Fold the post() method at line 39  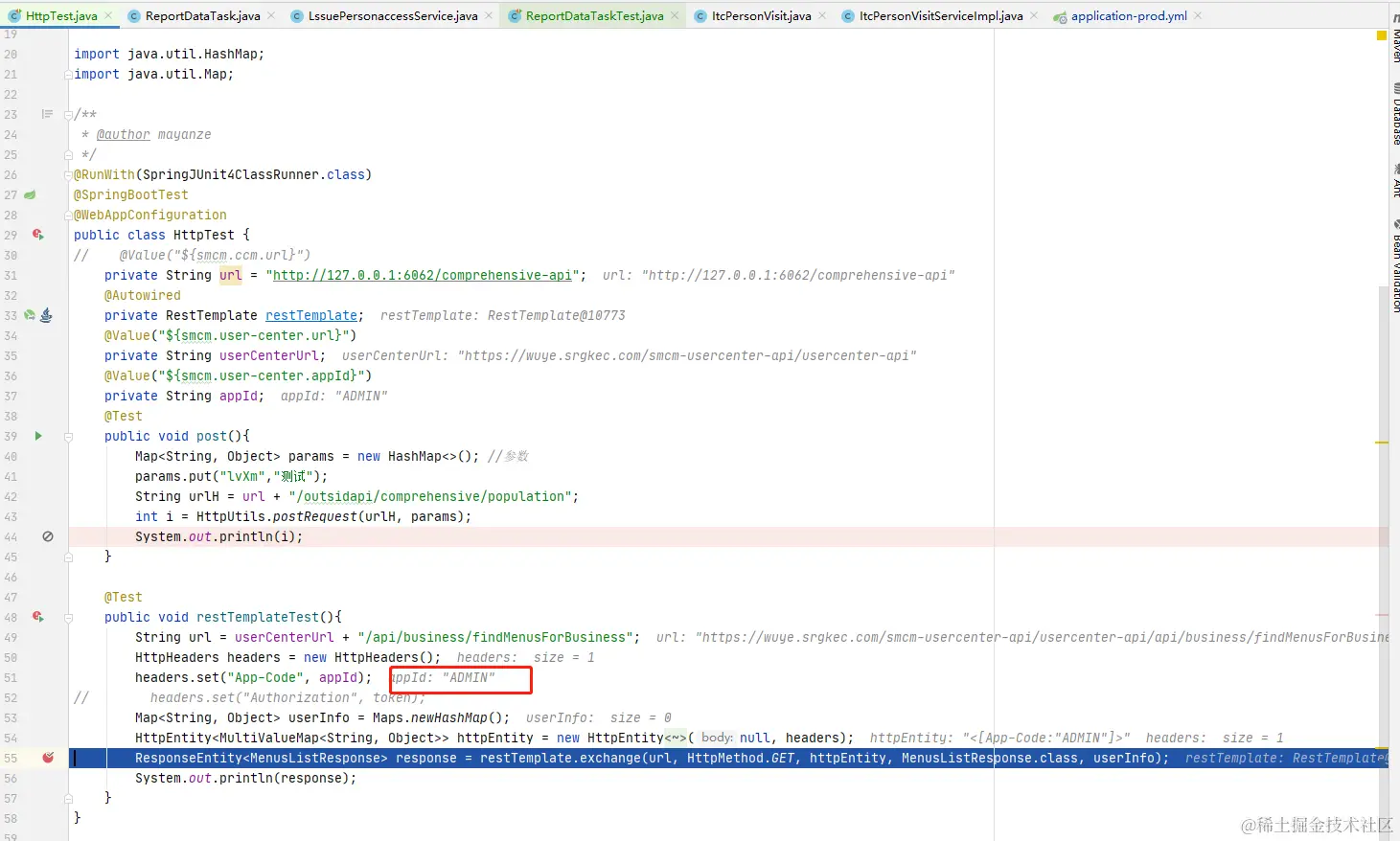click(x=68, y=436)
